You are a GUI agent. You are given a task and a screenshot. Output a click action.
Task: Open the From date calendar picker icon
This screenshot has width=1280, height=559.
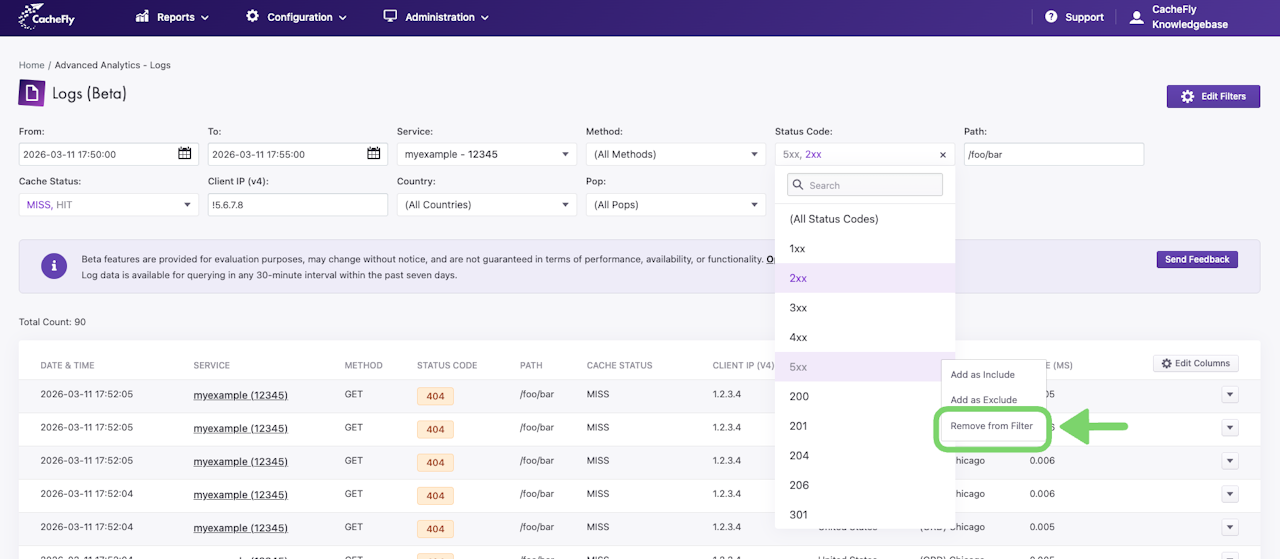tap(185, 154)
